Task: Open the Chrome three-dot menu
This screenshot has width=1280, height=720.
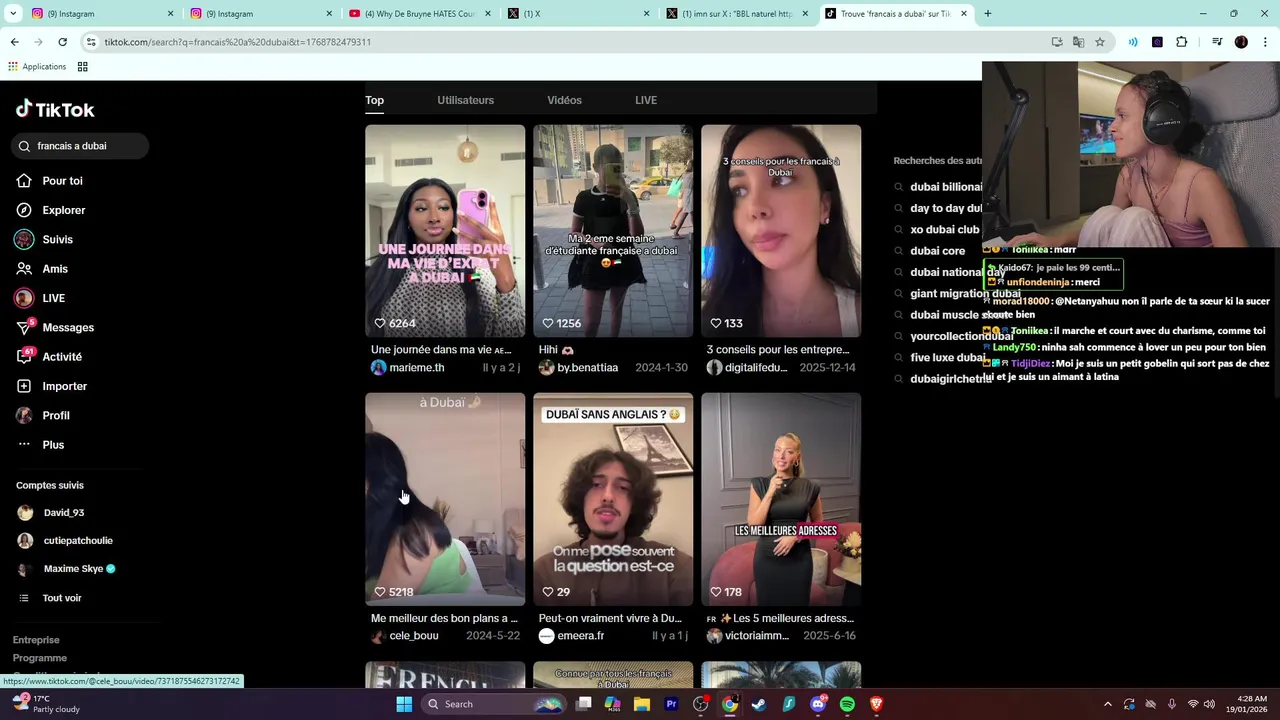Action: 1265,42
